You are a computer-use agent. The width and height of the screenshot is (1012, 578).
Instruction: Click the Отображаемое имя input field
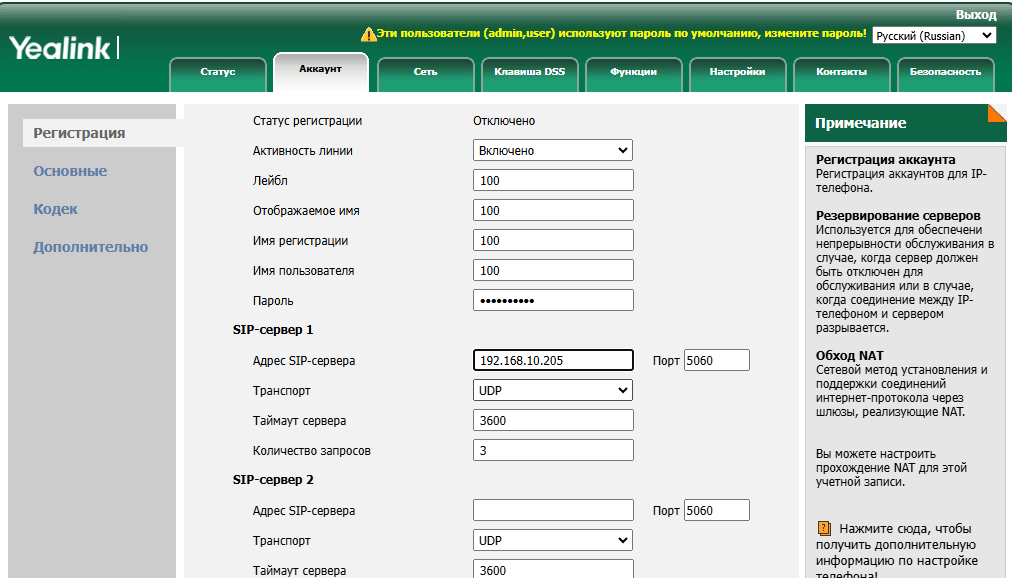coord(553,210)
